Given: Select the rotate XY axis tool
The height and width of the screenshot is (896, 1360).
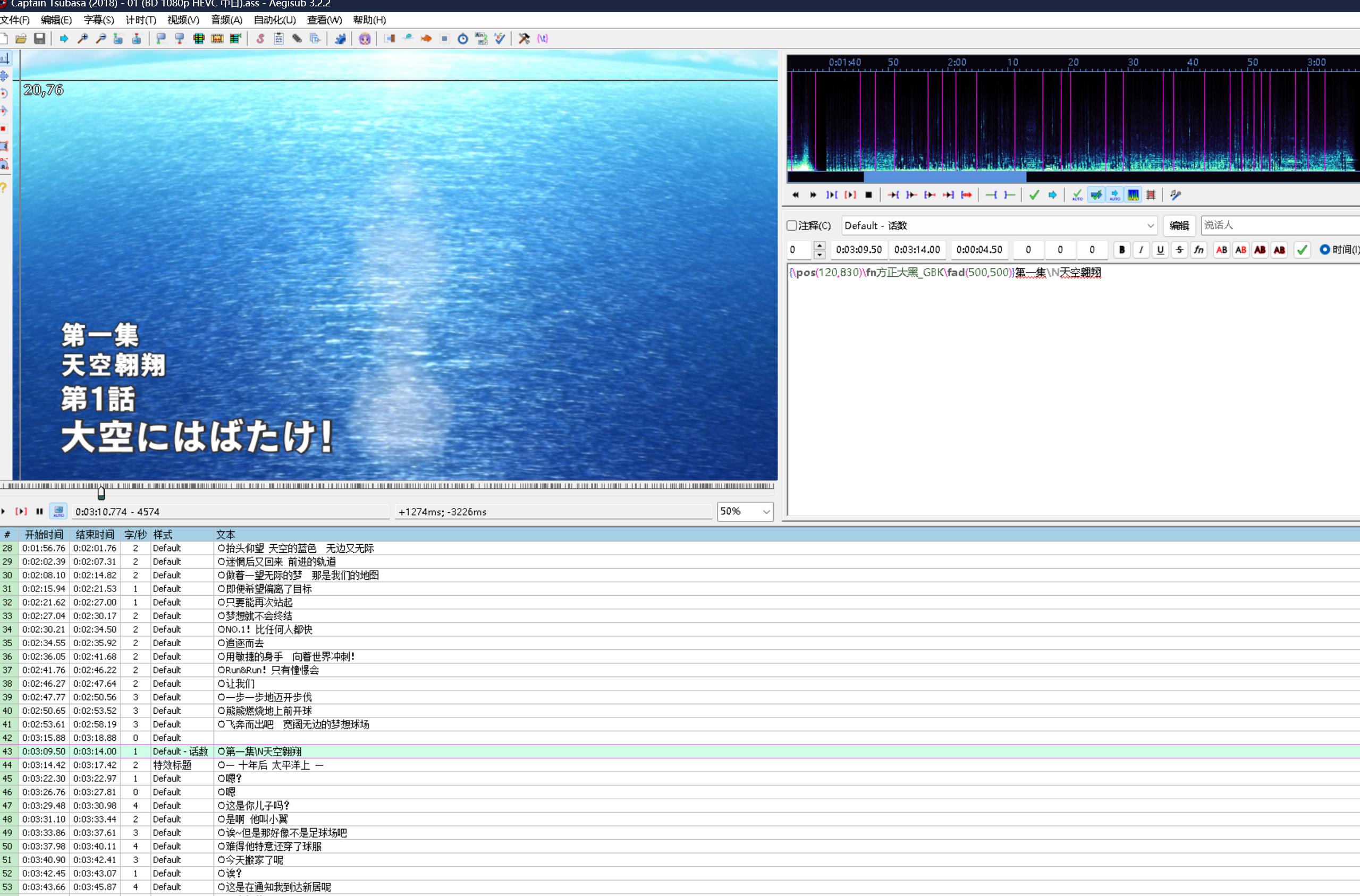Looking at the screenshot, I should click(x=5, y=112).
